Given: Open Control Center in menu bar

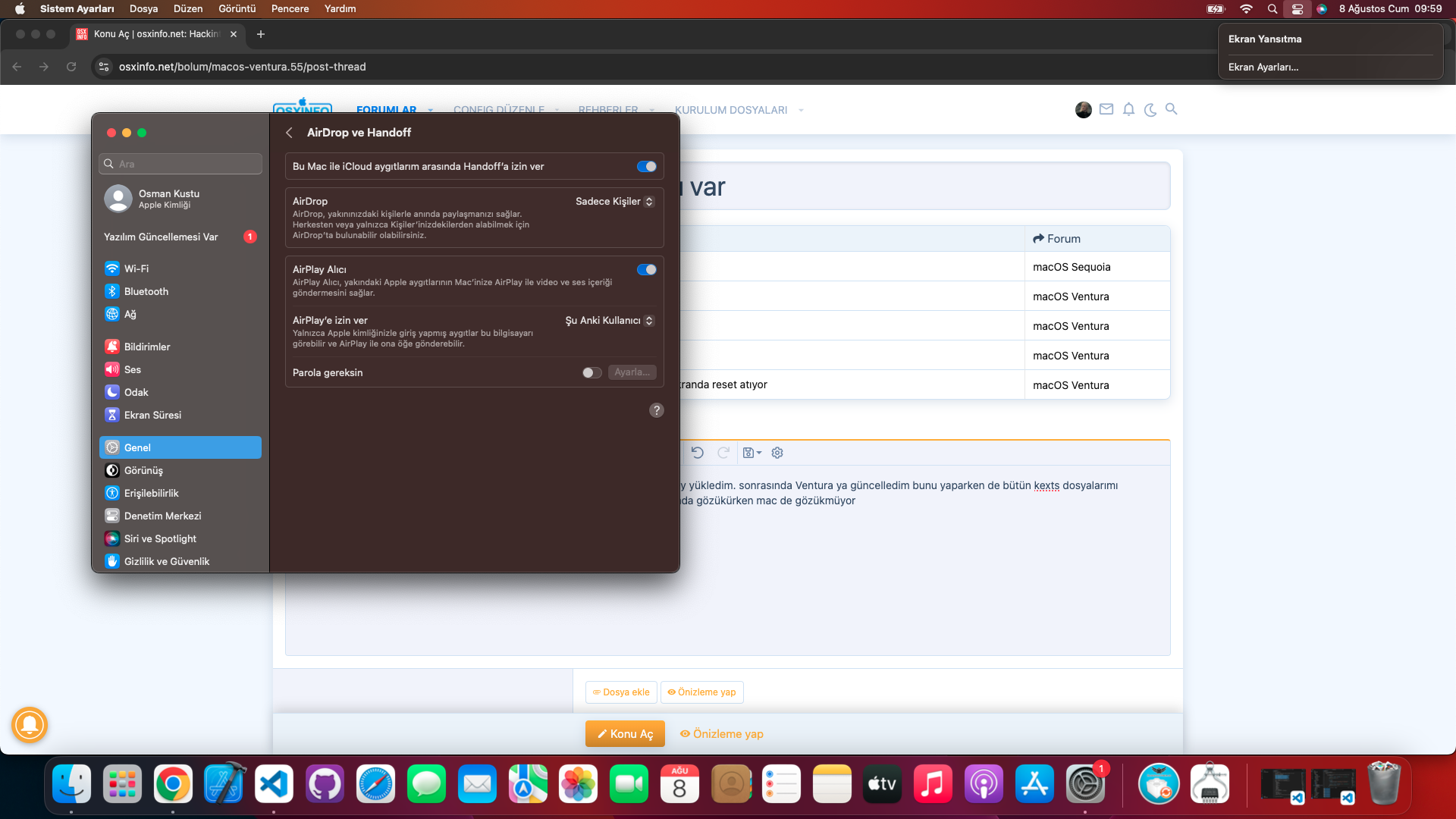Looking at the screenshot, I should click(1298, 9).
